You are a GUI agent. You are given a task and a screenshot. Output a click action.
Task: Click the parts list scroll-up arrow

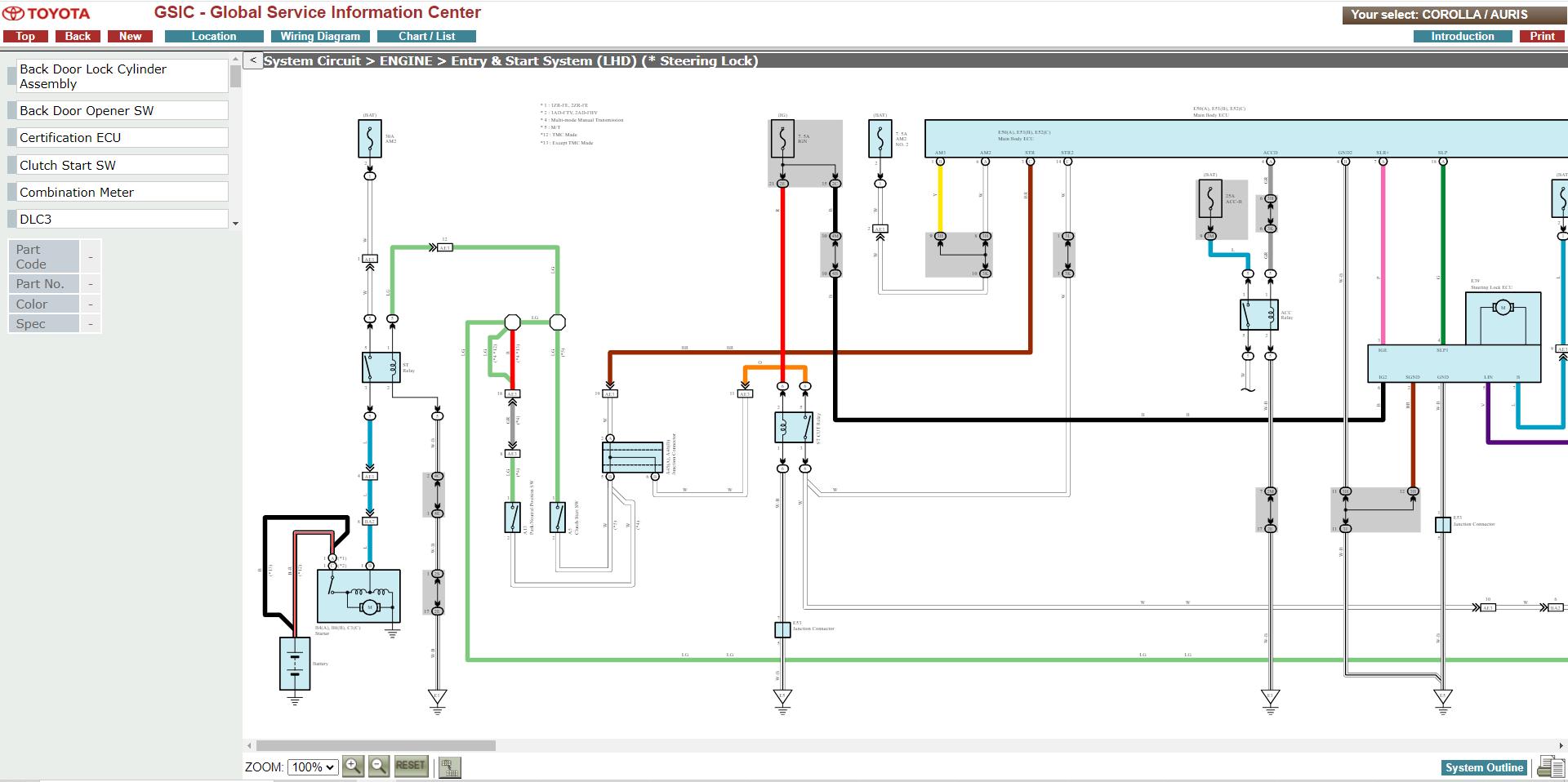(x=235, y=60)
